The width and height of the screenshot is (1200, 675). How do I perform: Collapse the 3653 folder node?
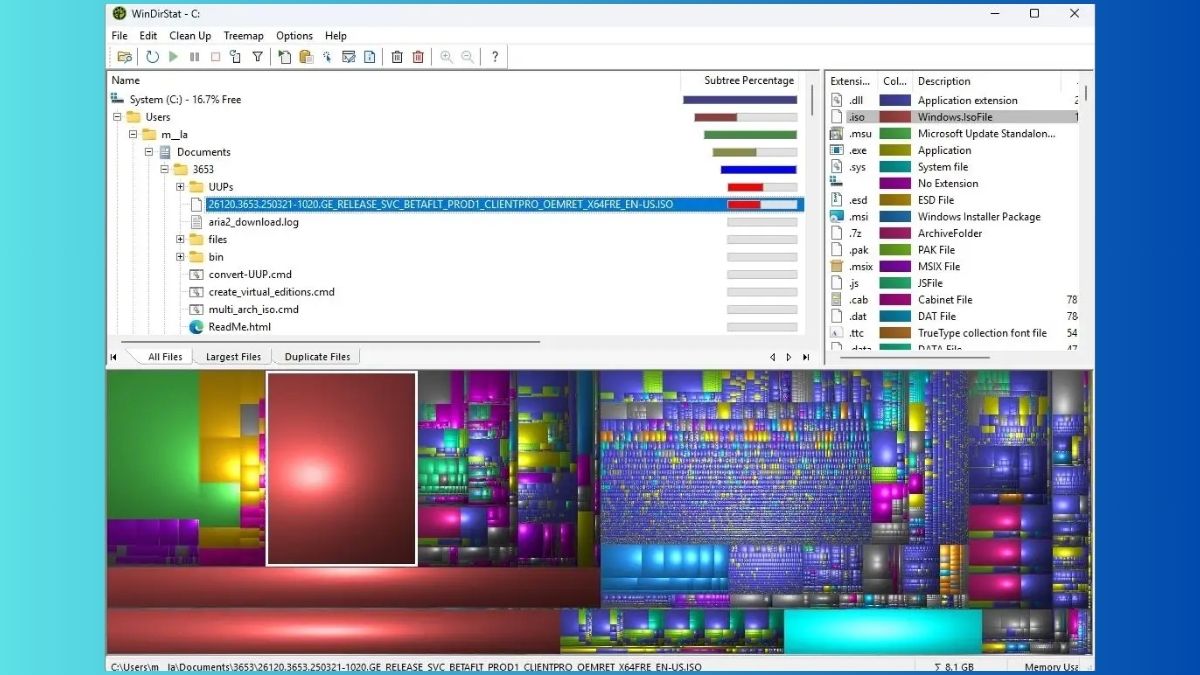click(165, 169)
